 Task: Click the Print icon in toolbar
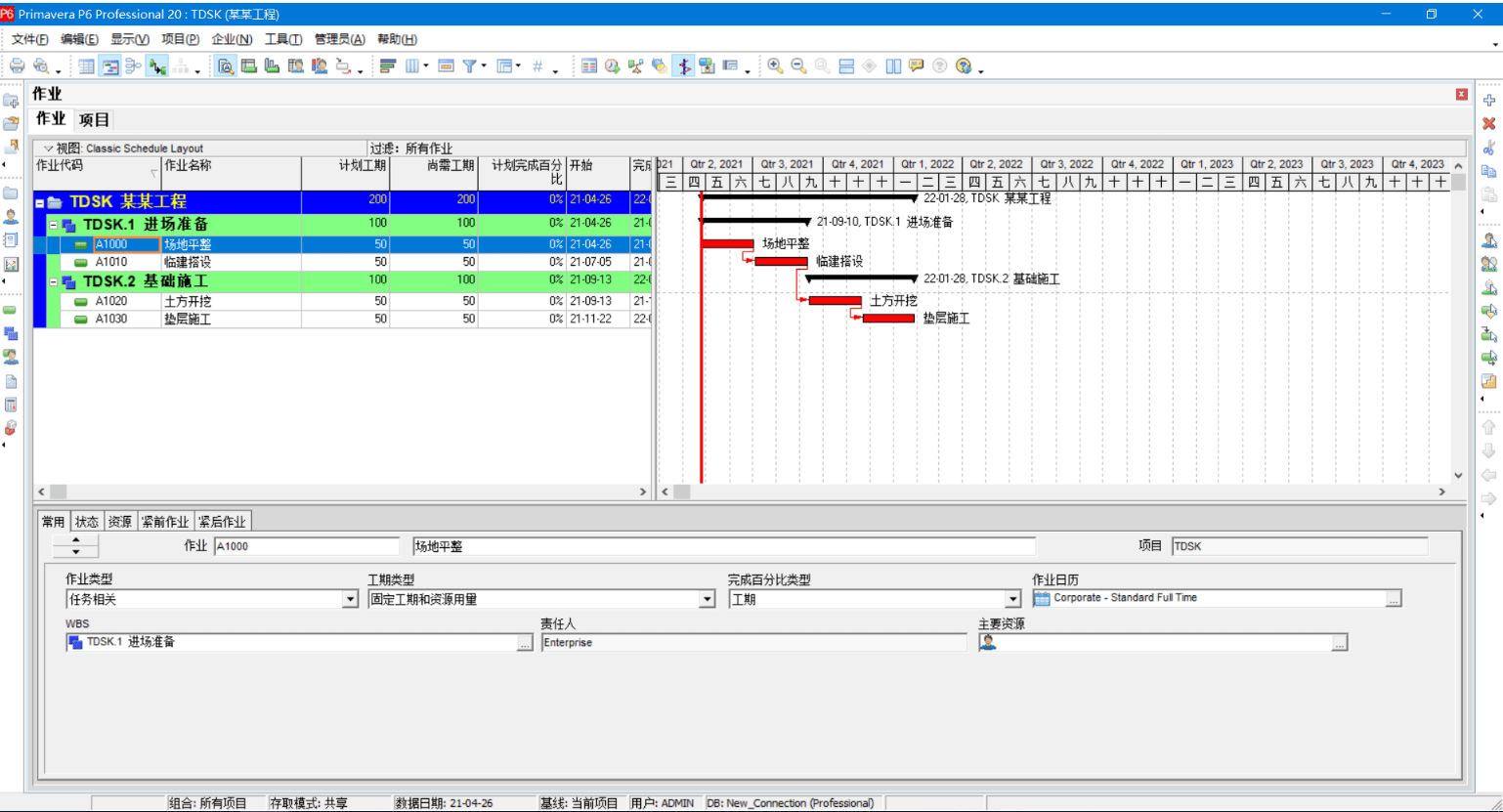tap(17, 66)
